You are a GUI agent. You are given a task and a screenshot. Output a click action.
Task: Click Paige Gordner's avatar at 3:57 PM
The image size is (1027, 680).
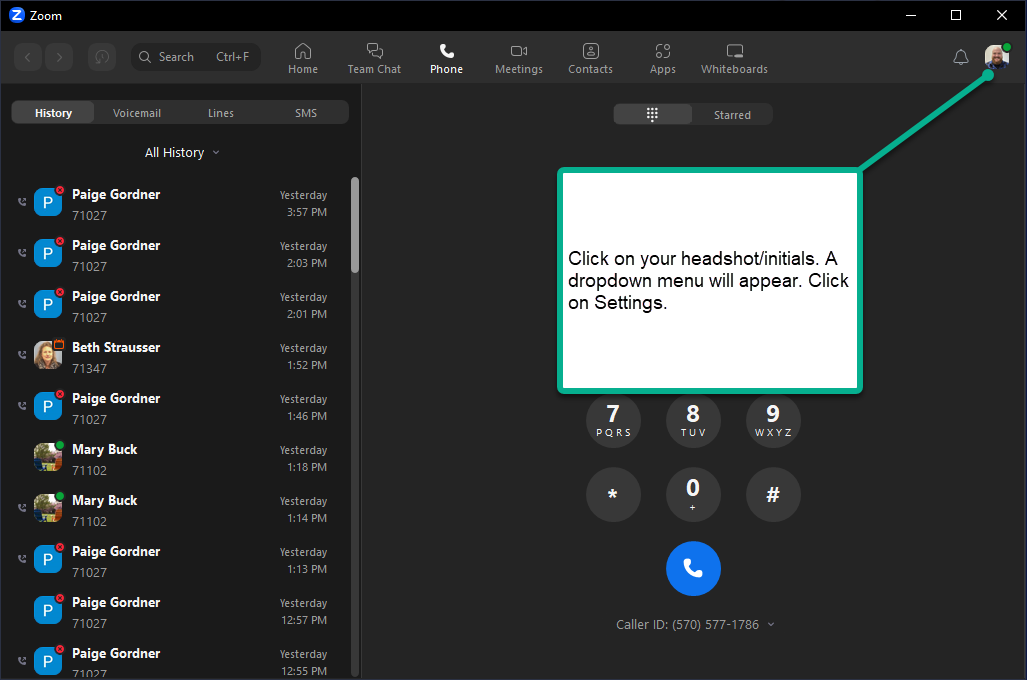pos(48,202)
